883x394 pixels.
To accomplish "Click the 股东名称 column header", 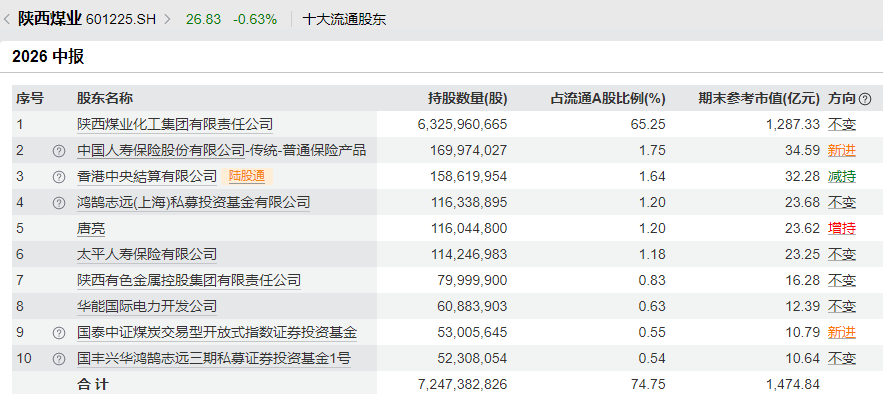I will tap(105, 98).
